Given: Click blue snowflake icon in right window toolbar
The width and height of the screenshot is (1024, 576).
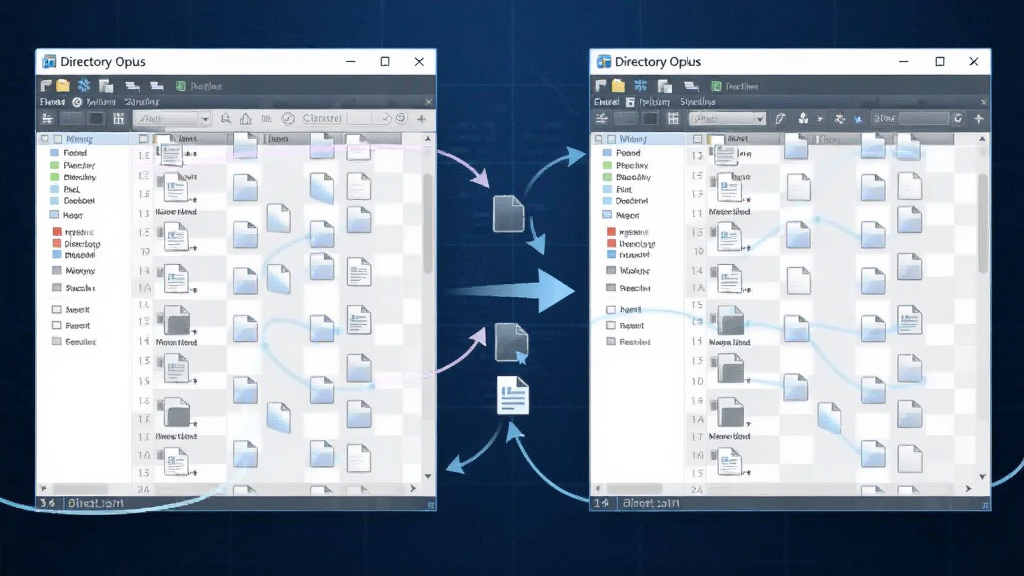Looking at the screenshot, I should pyautogui.click(x=640, y=86).
